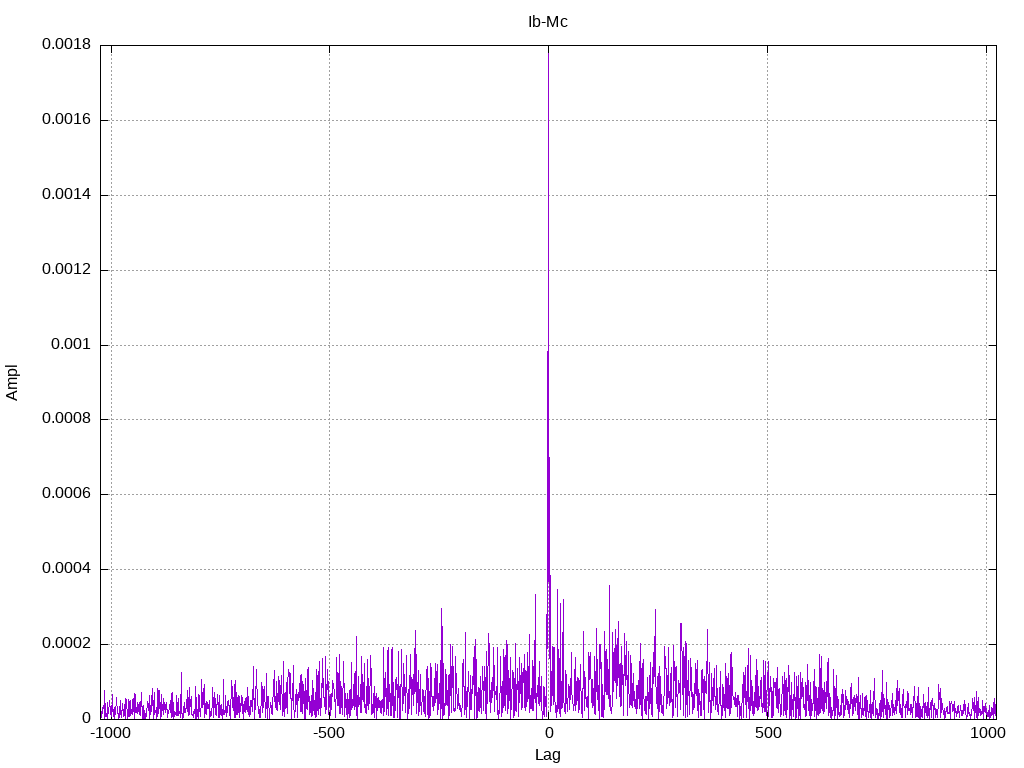Click the plot title 'Ib-Mc'
The height and width of the screenshot is (768, 1024).
pos(547,22)
